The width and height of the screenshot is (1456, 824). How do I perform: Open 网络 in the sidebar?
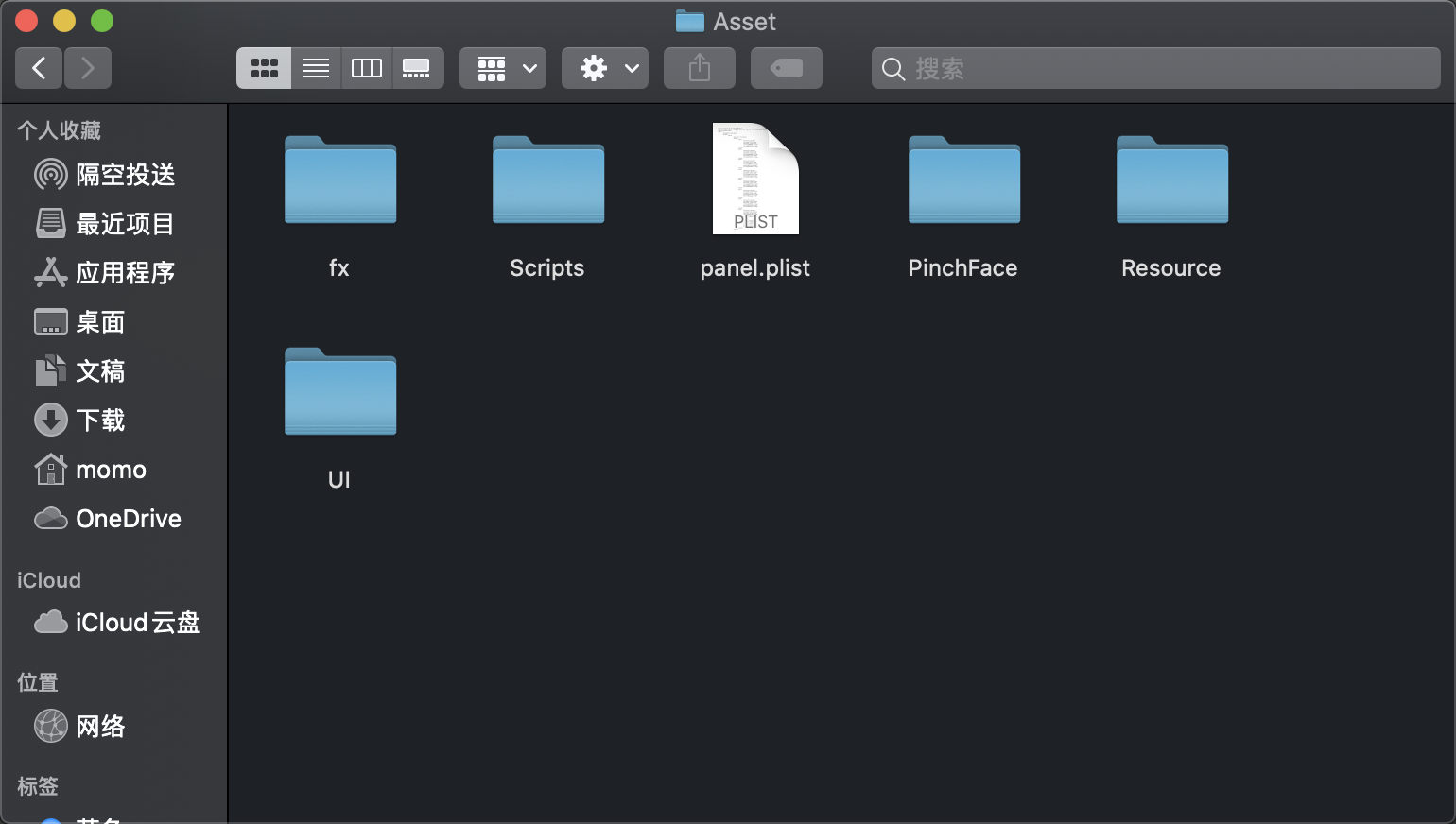coord(113,727)
